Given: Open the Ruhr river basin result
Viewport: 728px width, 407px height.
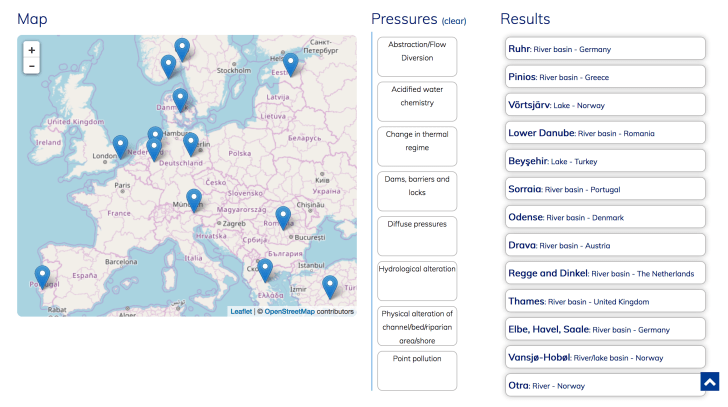Looking at the screenshot, I should (605, 49).
